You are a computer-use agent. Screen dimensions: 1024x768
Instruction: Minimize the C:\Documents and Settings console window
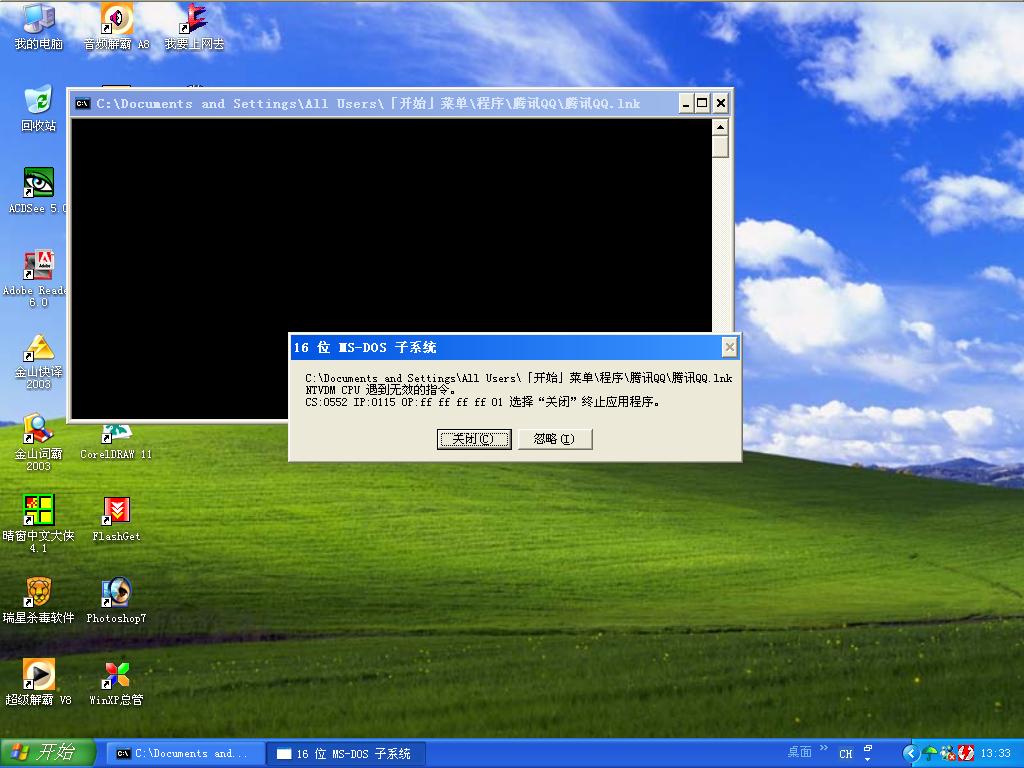click(686, 103)
